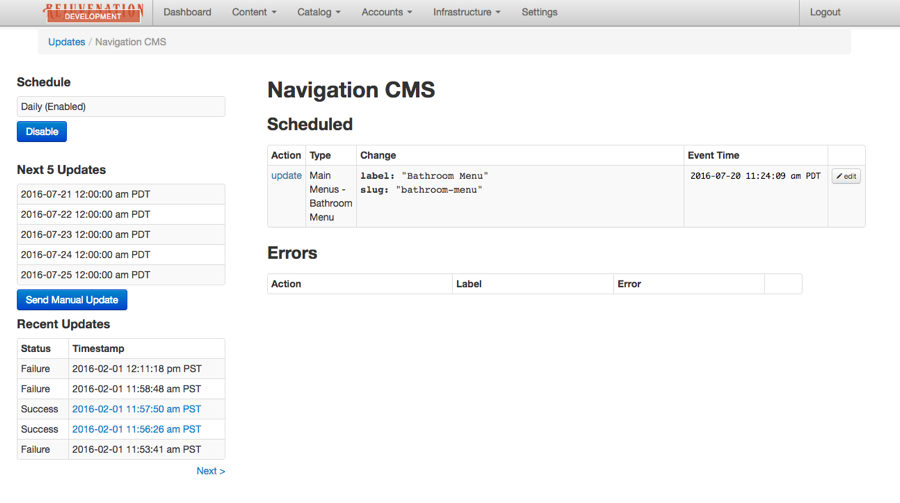Select the Daily (Enabled) schedule field
Viewport: 900px width, 503px height.
(121, 107)
